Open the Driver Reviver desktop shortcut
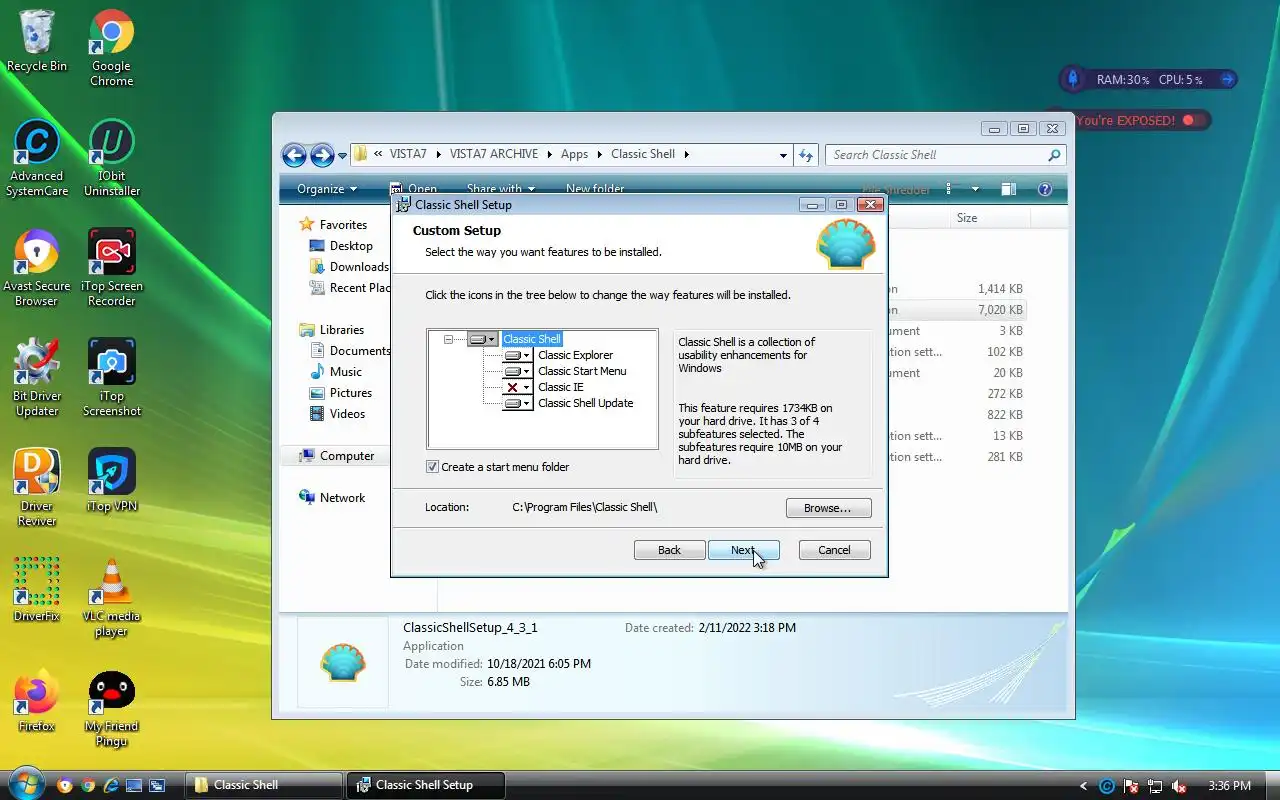 pyautogui.click(x=37, y=488)
